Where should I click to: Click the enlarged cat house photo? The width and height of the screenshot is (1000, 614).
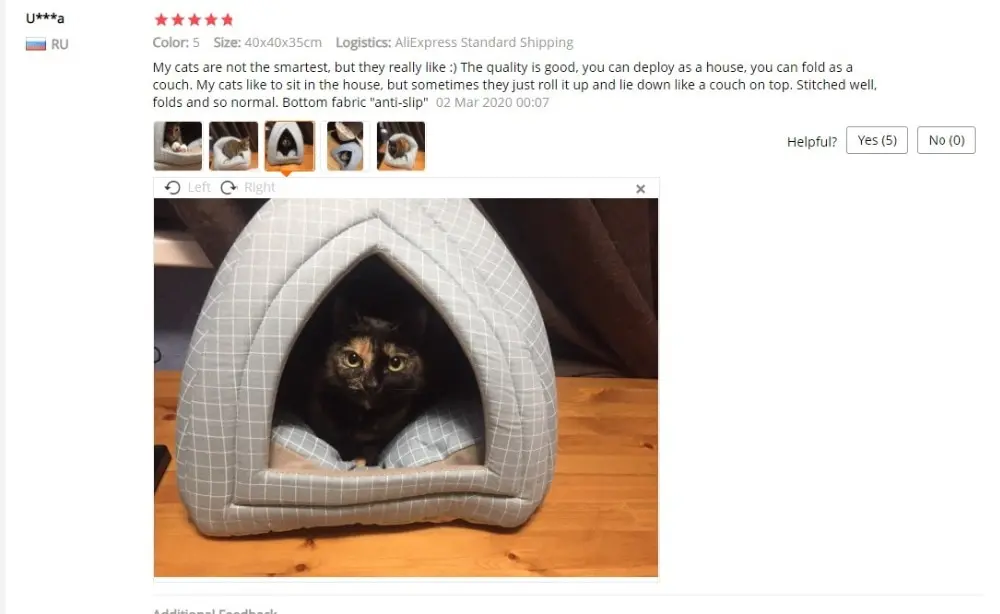(x=406, y=388)
